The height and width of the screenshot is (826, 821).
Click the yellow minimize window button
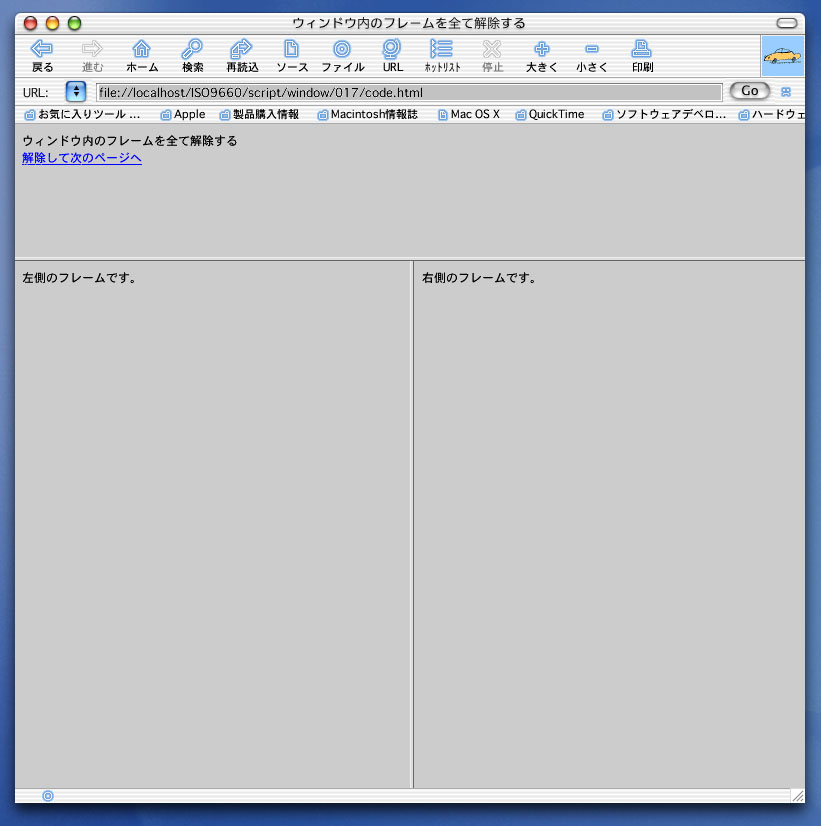point(53,23)
